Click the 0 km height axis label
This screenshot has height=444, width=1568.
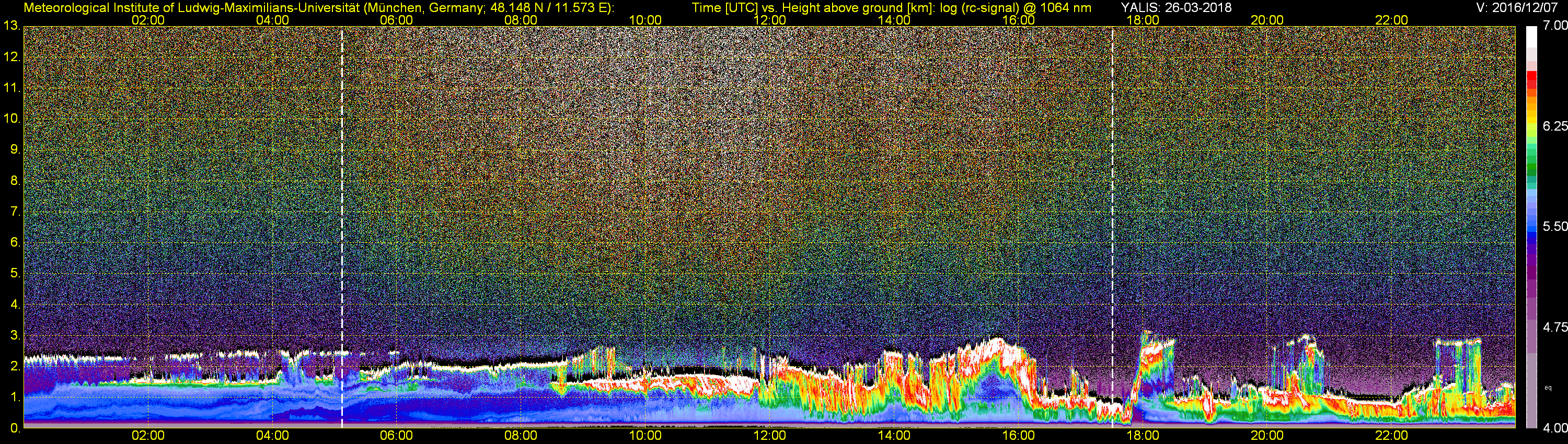coord(15,428)
